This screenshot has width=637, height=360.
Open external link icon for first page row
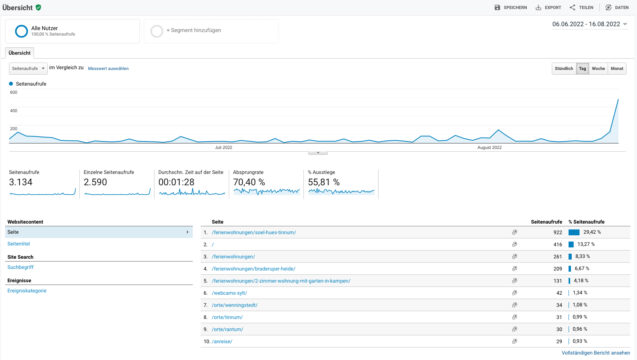click(x=514, y=232)
